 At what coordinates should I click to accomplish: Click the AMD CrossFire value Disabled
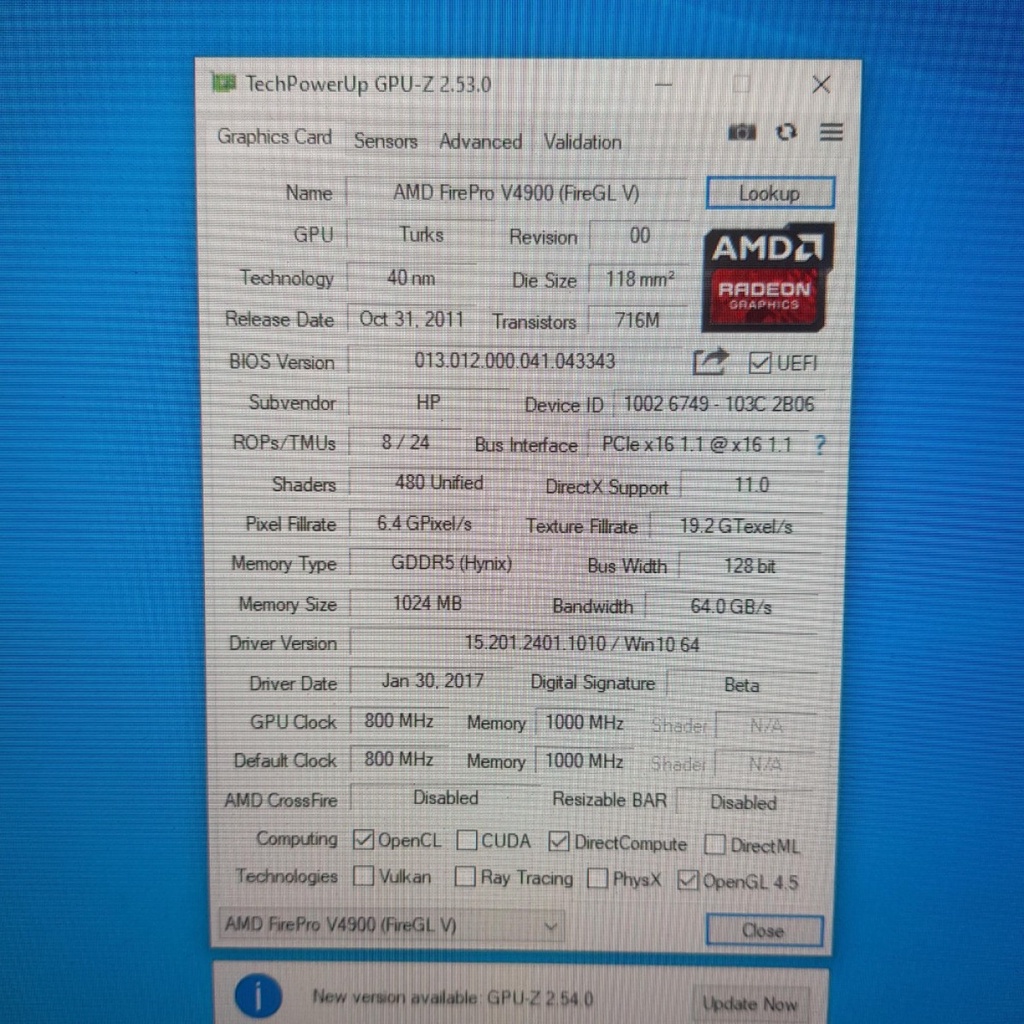tap(445, 798)
